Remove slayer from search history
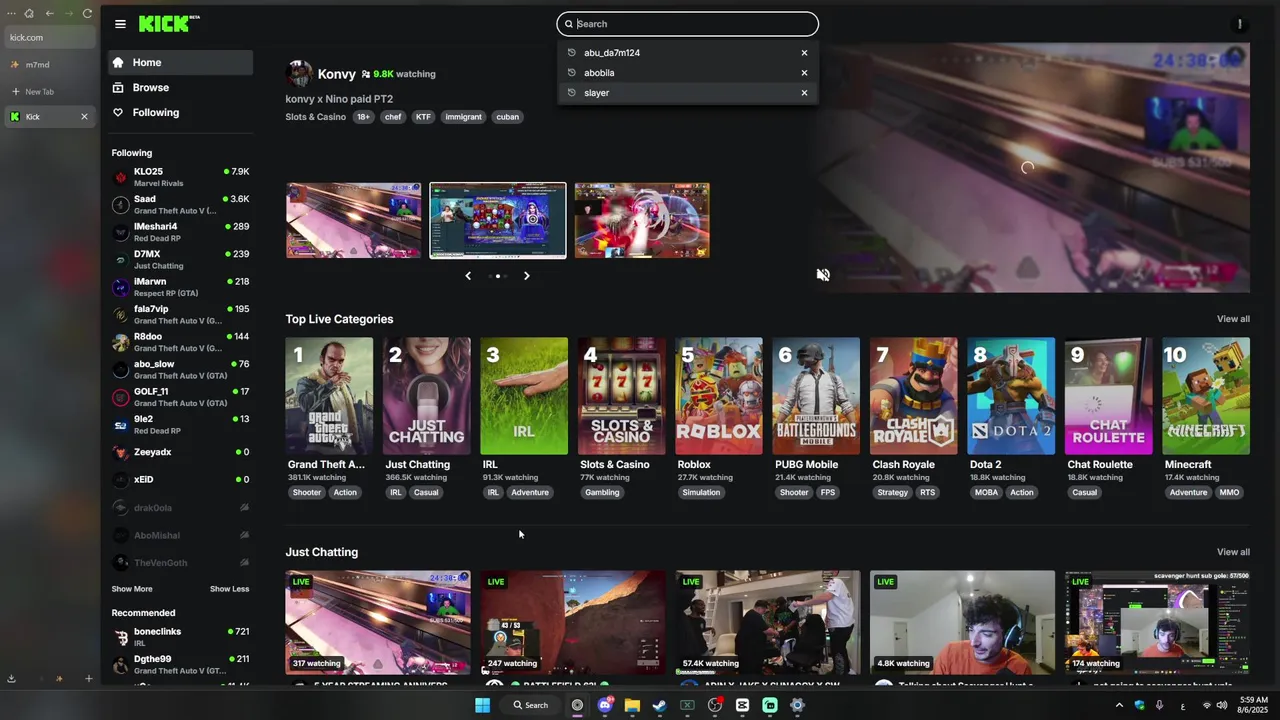 point(804,93)
